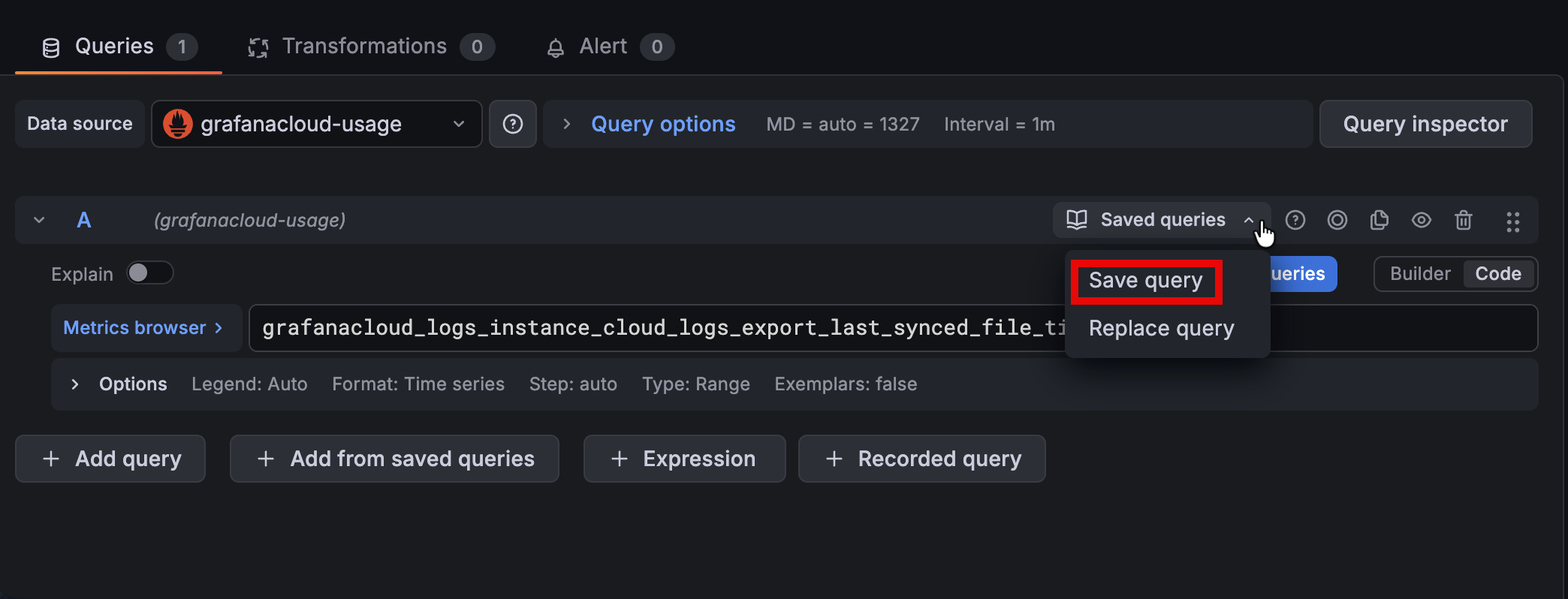Delete query A using the trash icon
This screenshot has height=599, width=1568.
pos(1464,220)
